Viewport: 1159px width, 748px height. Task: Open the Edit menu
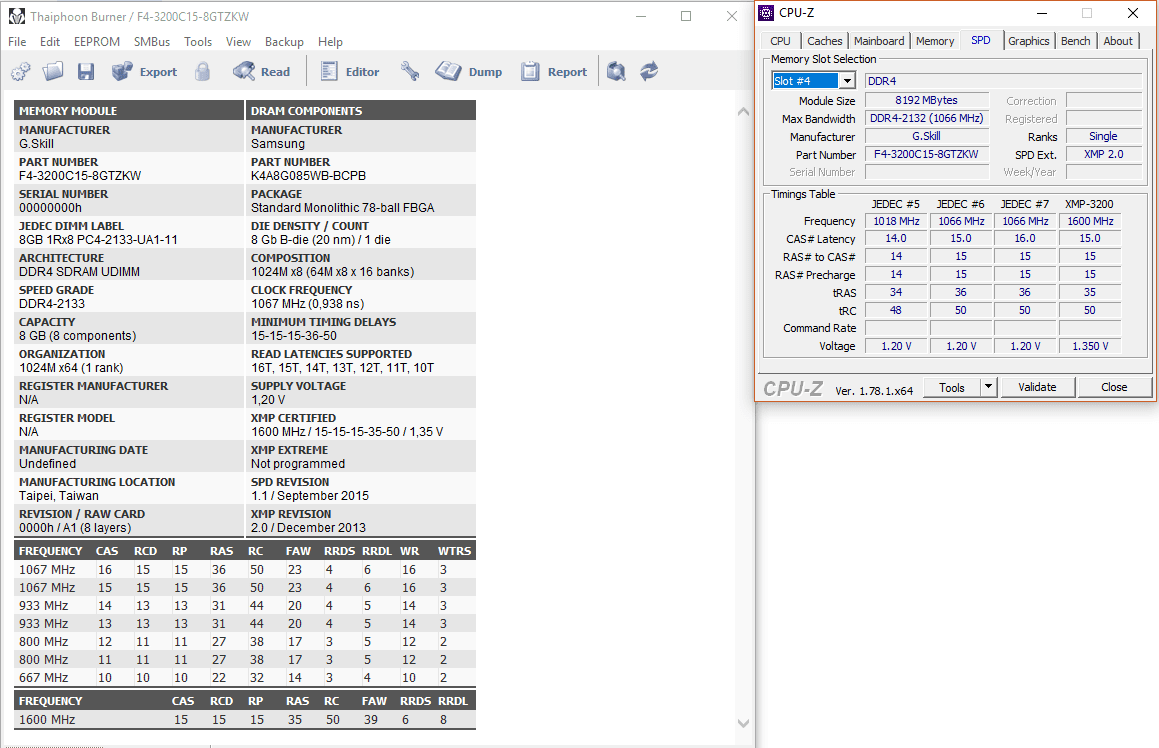[x=50, y=42]
